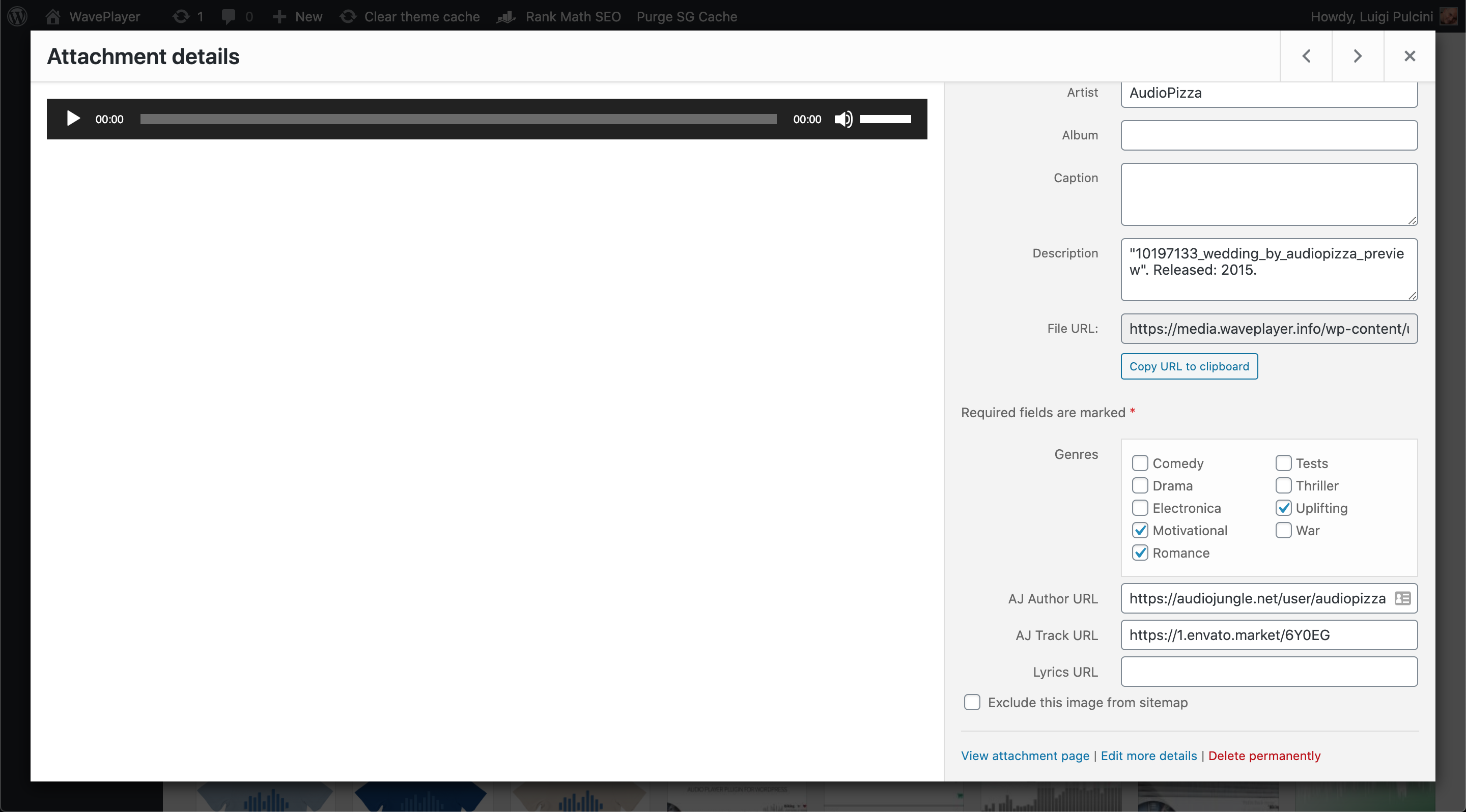
Task: Mute the audio with the speaker icon
Action: click(843, 119)
